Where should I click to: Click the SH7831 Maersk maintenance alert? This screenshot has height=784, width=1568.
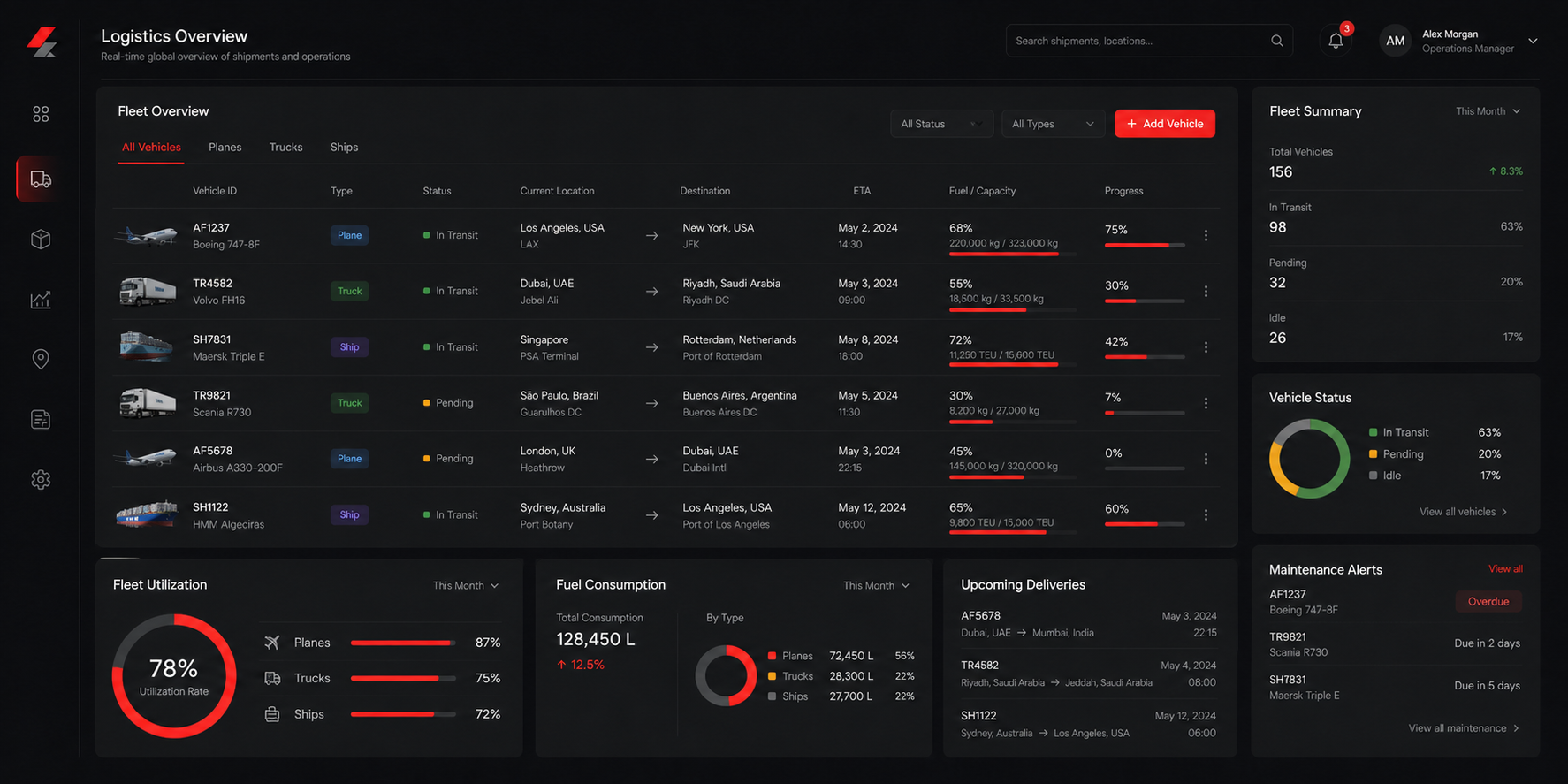click(x=1395, y=688)
